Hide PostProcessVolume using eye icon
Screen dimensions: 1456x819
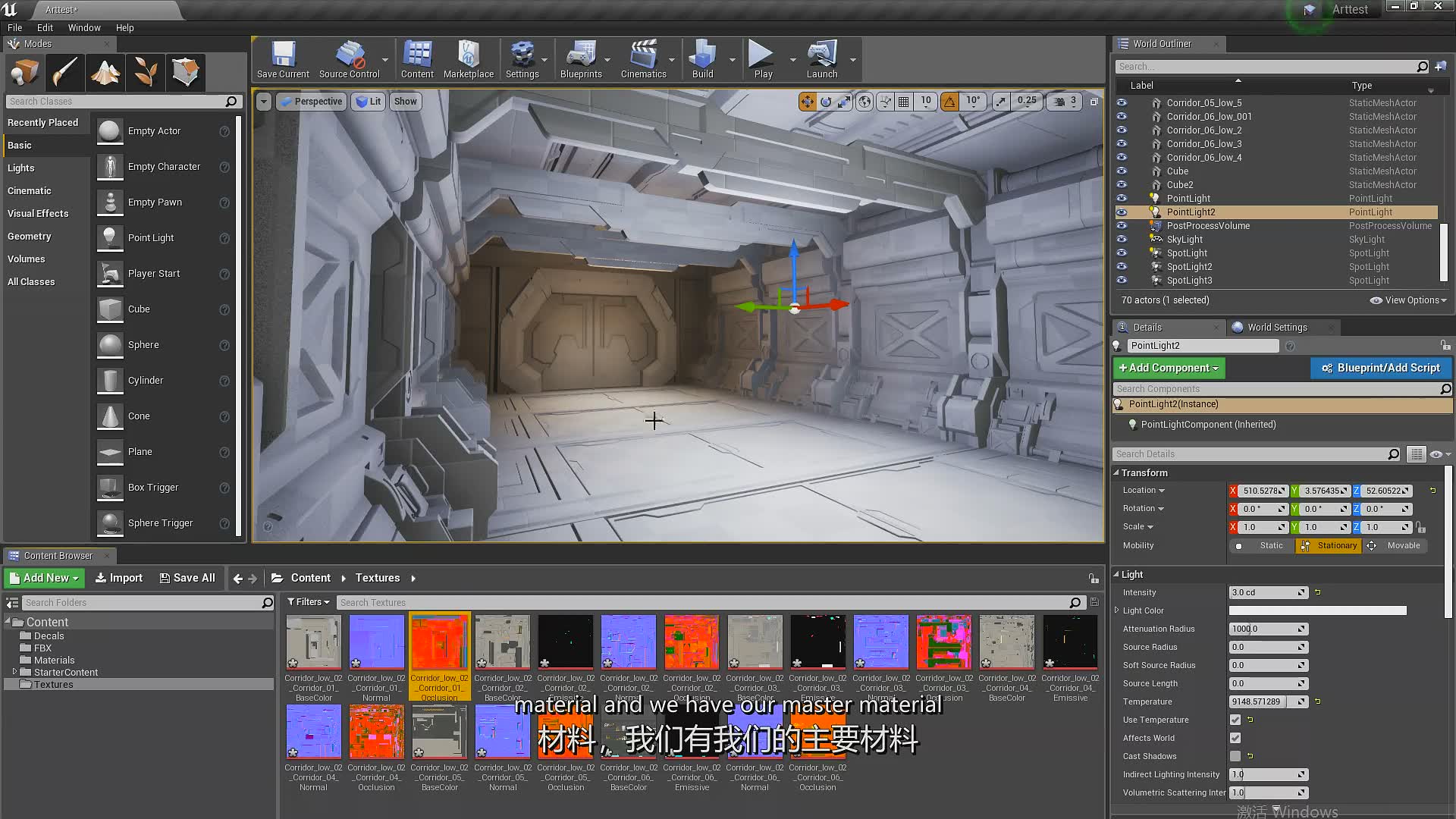pyautogui.click(x=1122, y=225)
